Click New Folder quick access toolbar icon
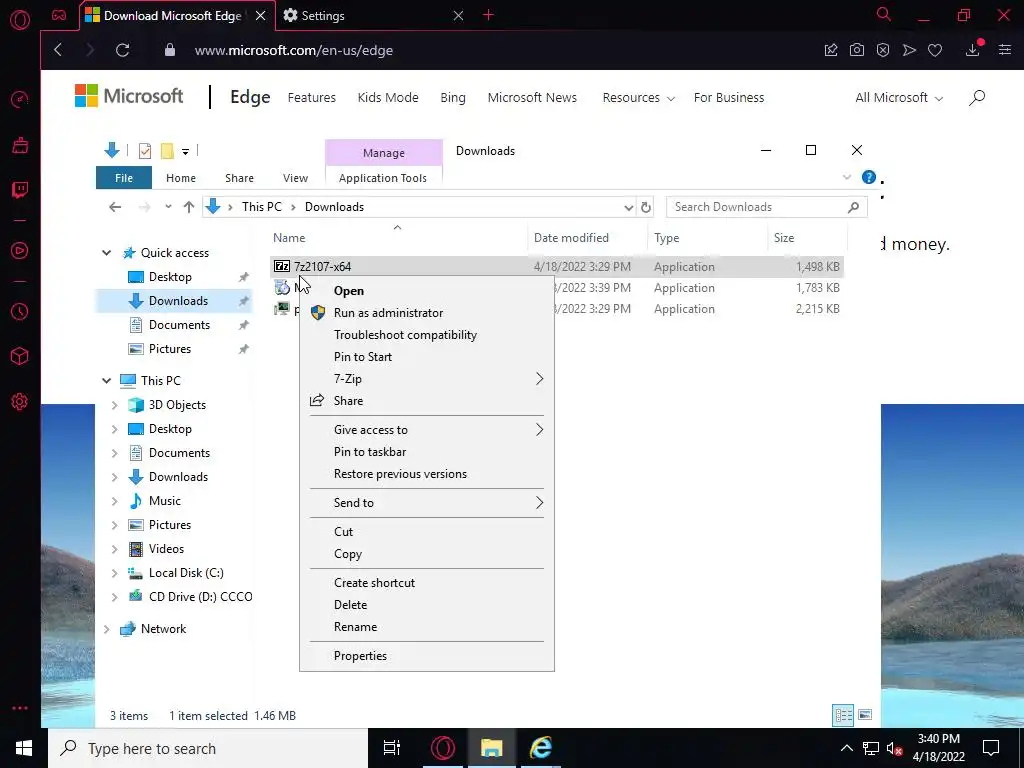 (x=167, y=151)
